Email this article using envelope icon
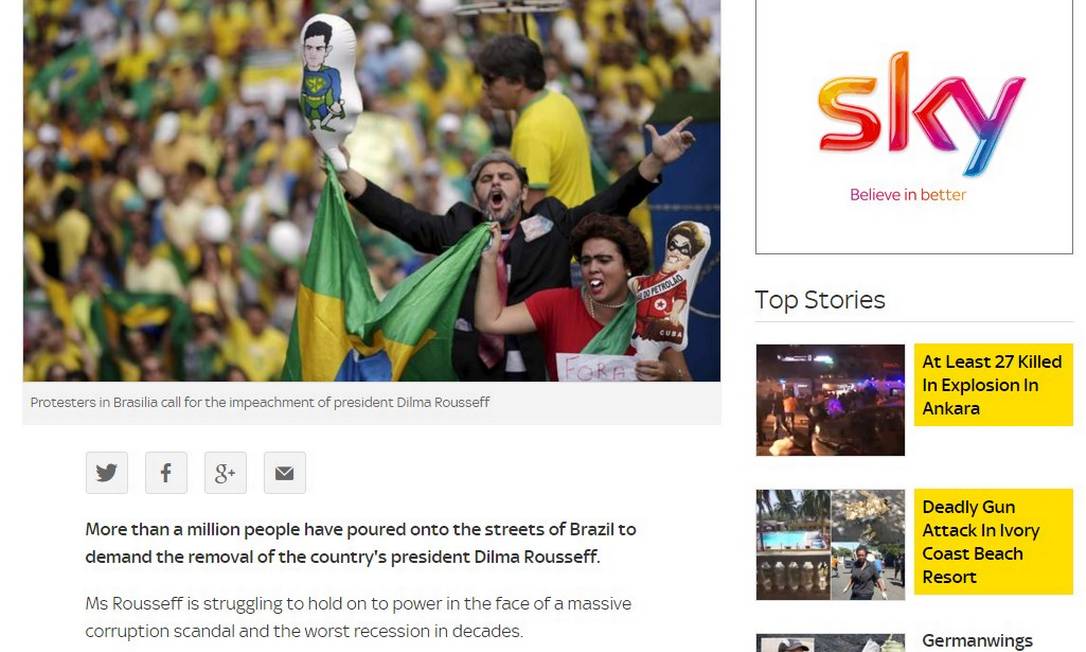This screenshot has width=1086, height=652. pyautogui.click(x=285, y=473)
